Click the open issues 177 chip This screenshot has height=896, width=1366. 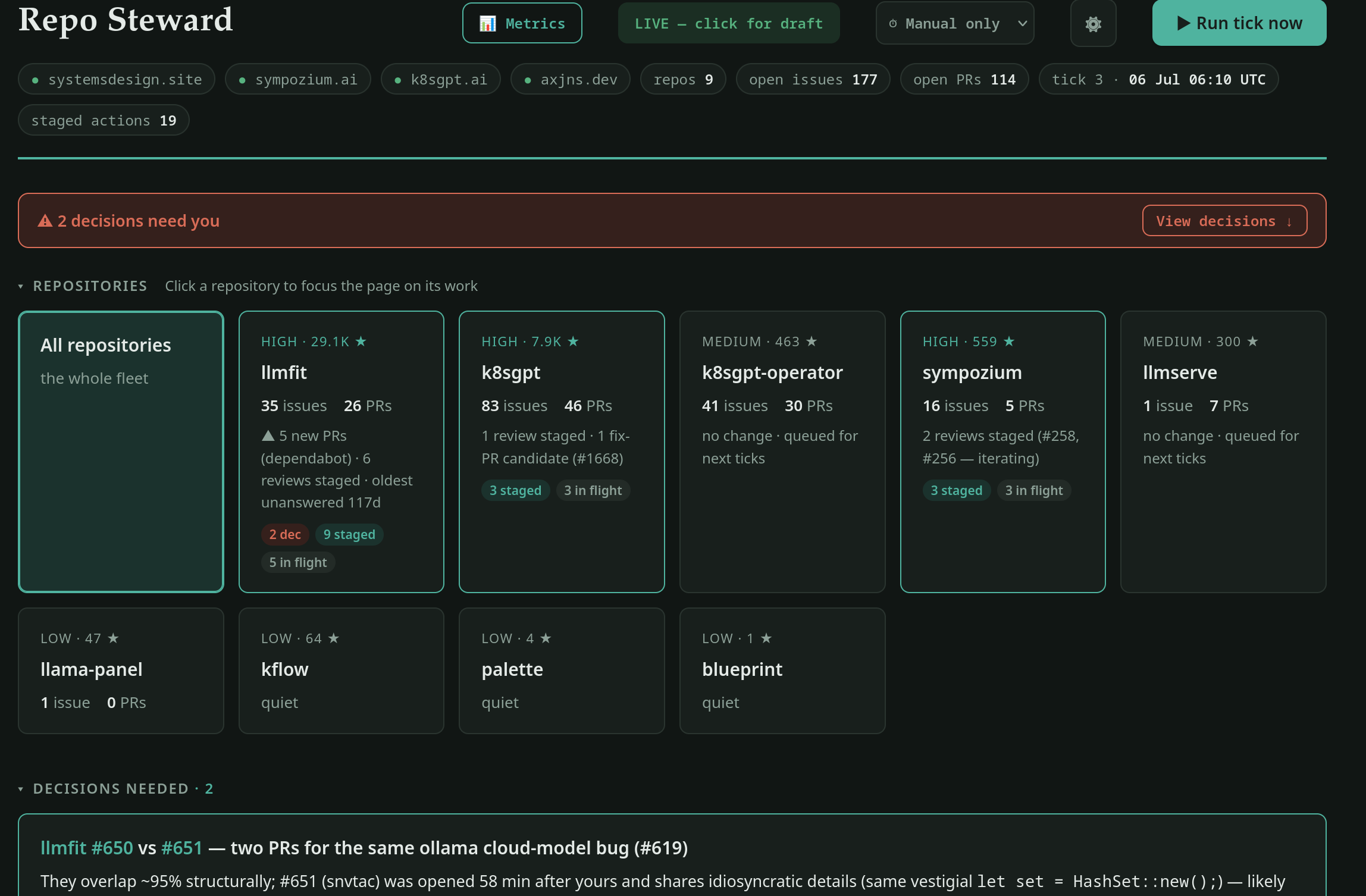tap(813, 79)
